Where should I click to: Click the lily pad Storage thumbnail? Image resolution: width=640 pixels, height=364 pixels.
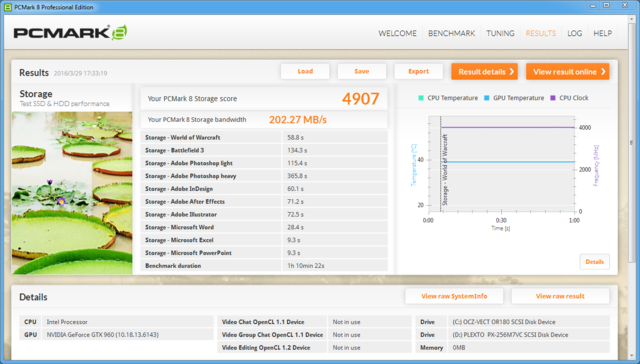72,193
